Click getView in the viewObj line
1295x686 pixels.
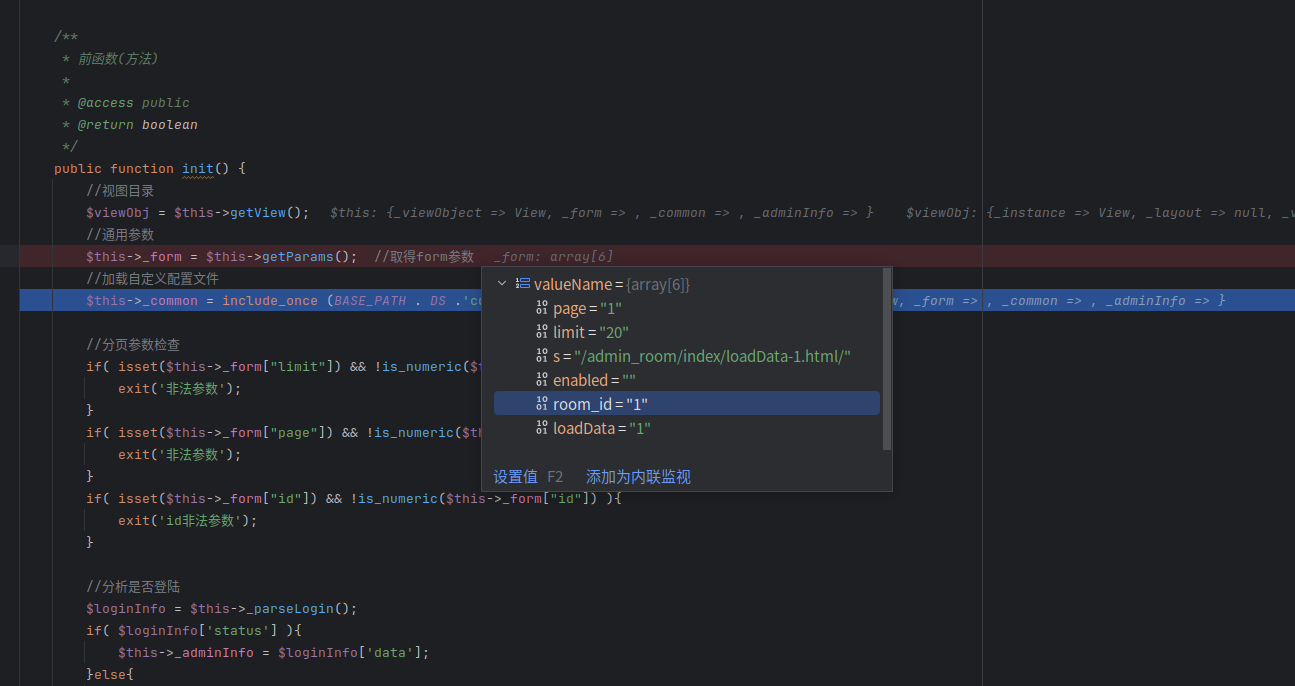(x=258, y=212)
